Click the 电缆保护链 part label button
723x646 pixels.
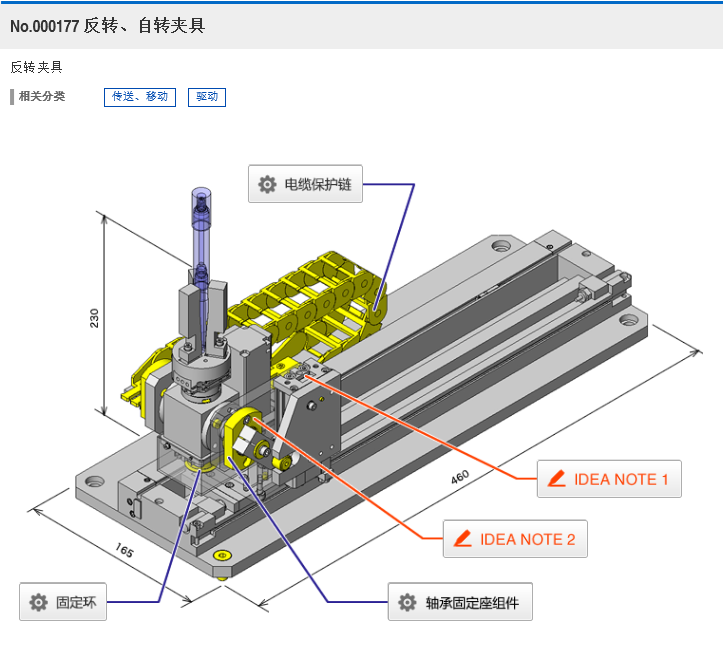[305, 184]
